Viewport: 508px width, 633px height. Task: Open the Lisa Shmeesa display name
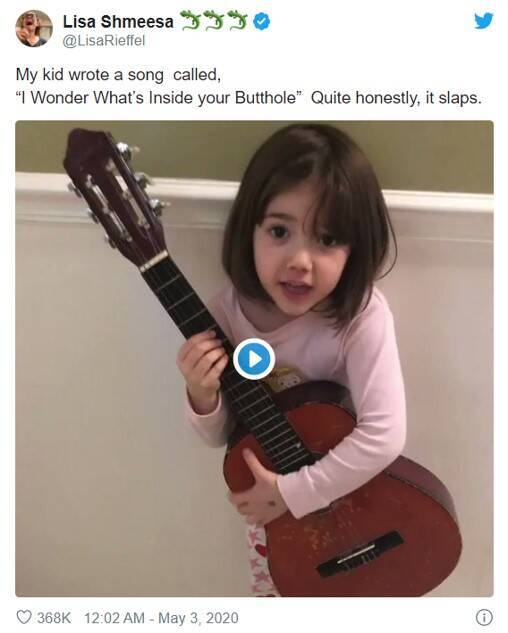pos(118,22)
